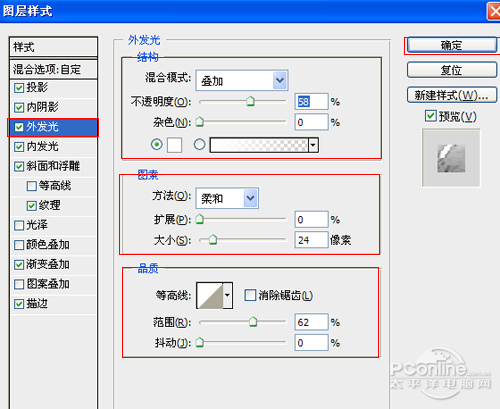Click the 范围 value field showing 62

click(x=311, y=322)
